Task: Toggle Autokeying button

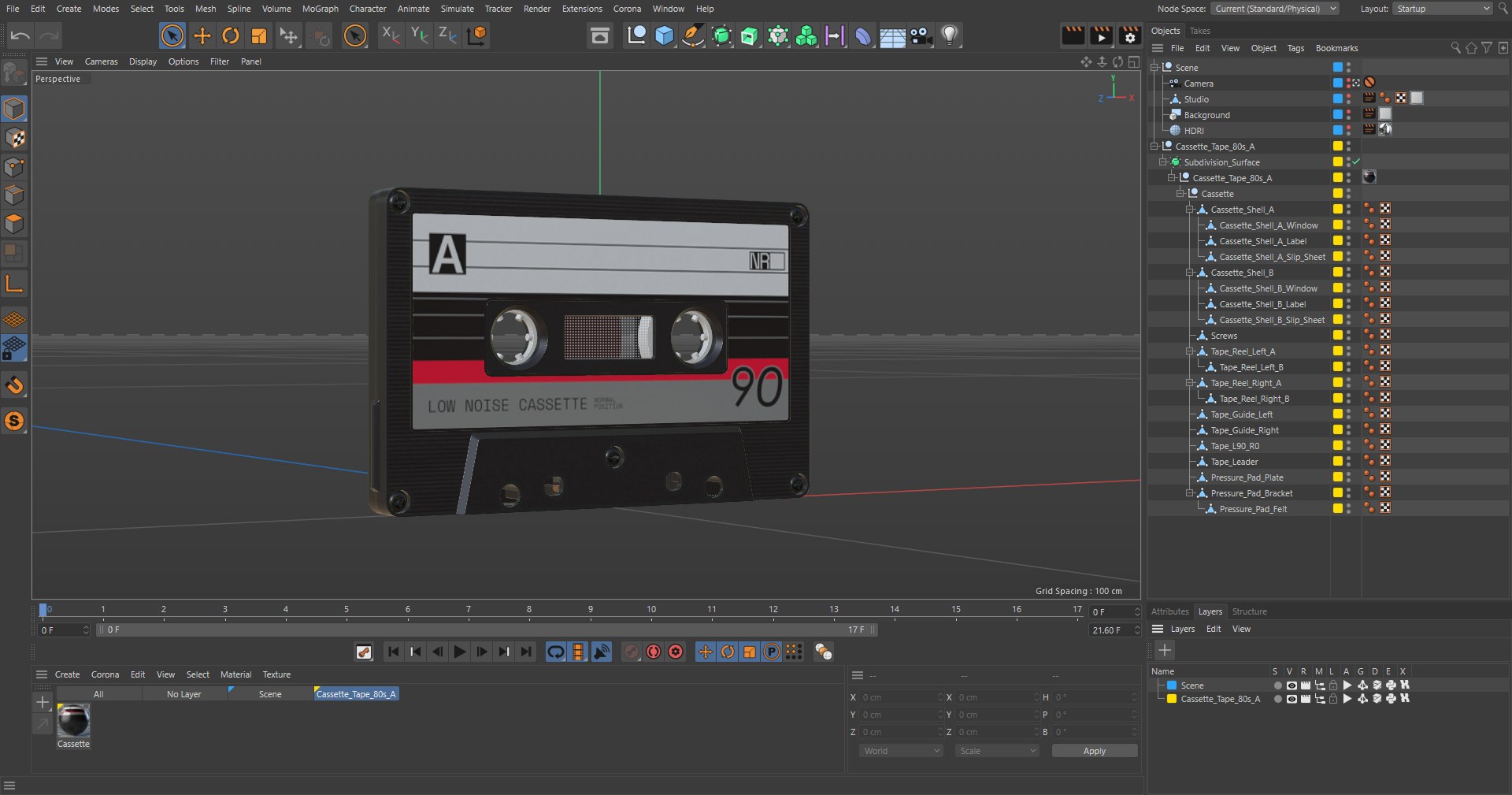Action: click(653, 652)
